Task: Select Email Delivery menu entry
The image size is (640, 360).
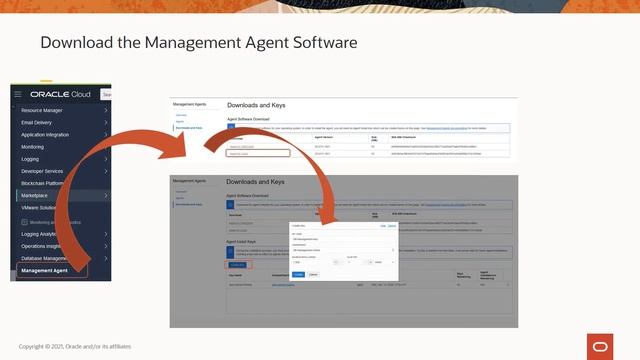Action: (36, 122)
